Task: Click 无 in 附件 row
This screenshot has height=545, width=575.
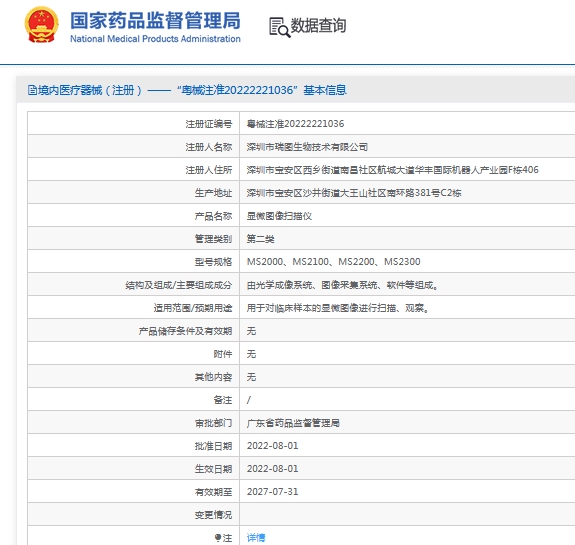Action: [x=251, y=354]
